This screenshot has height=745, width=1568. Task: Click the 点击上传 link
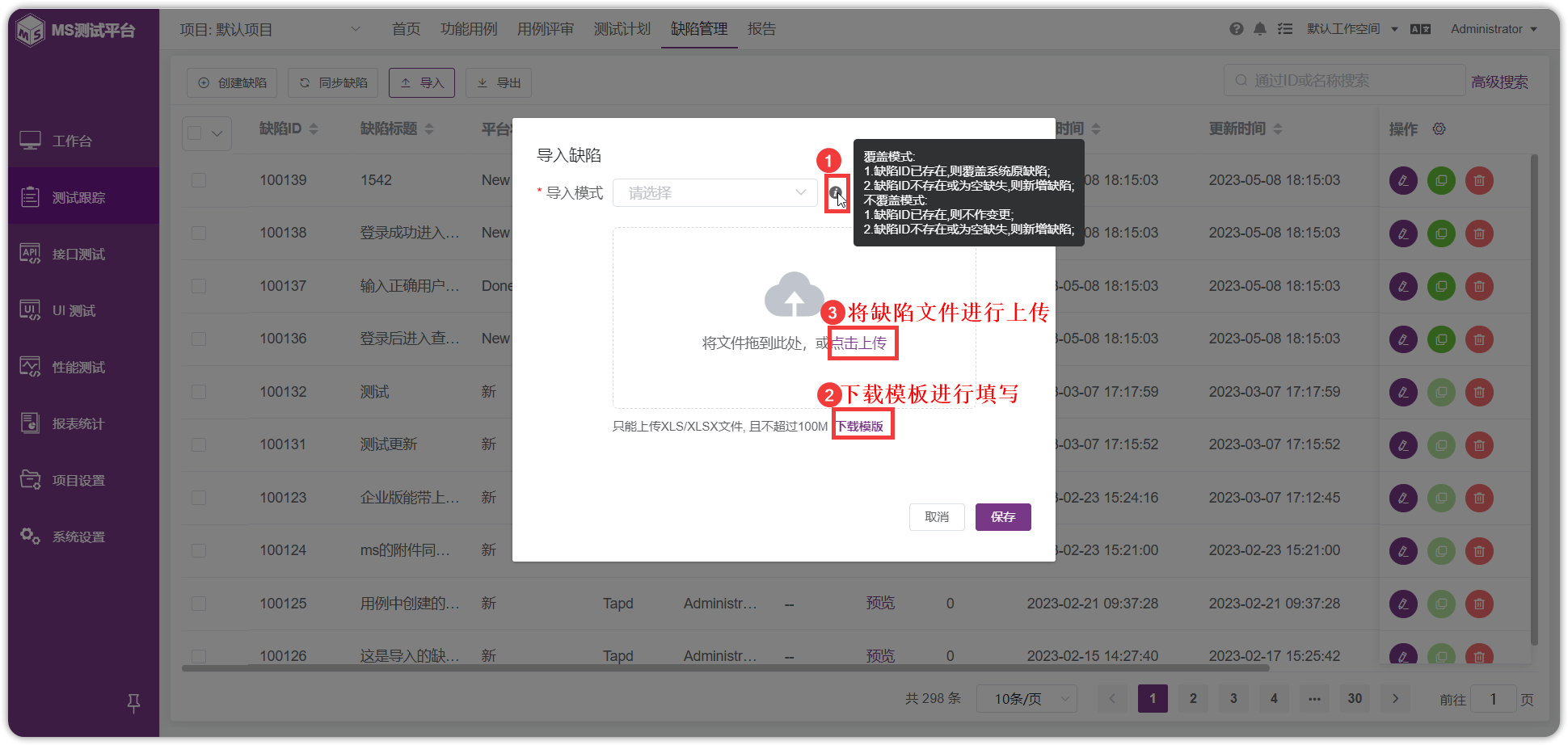859,343
